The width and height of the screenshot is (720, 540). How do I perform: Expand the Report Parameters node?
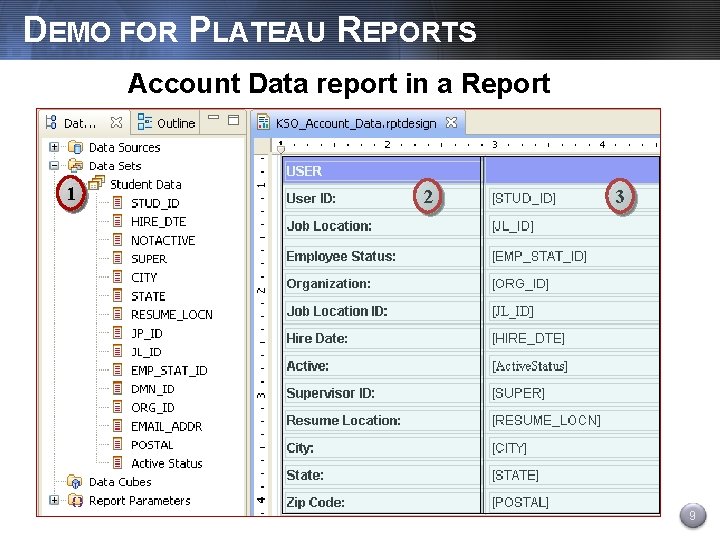coord(54,500)
